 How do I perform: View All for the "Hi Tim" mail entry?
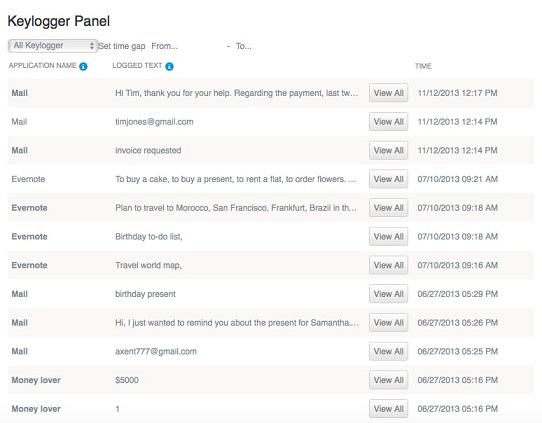tap(389, 93)
